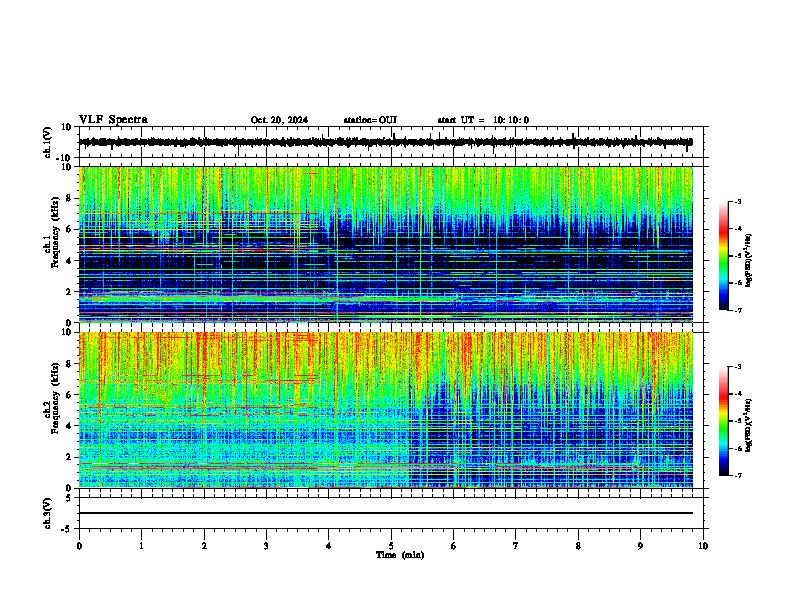Click the time axis end tick label '10'
Screen dimensions: 792x612
pos(703,546)
